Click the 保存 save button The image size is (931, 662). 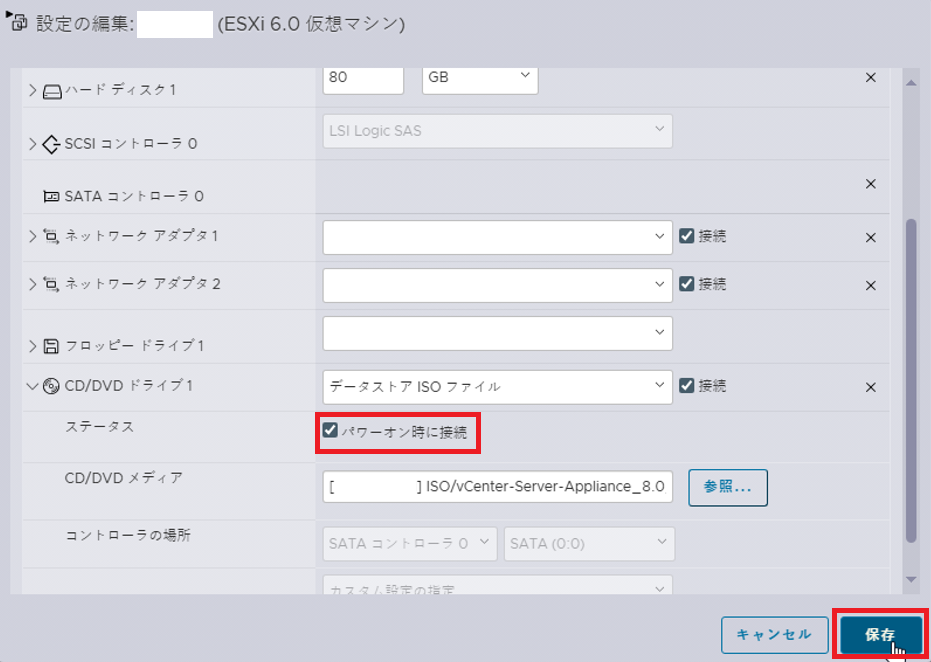881,635
